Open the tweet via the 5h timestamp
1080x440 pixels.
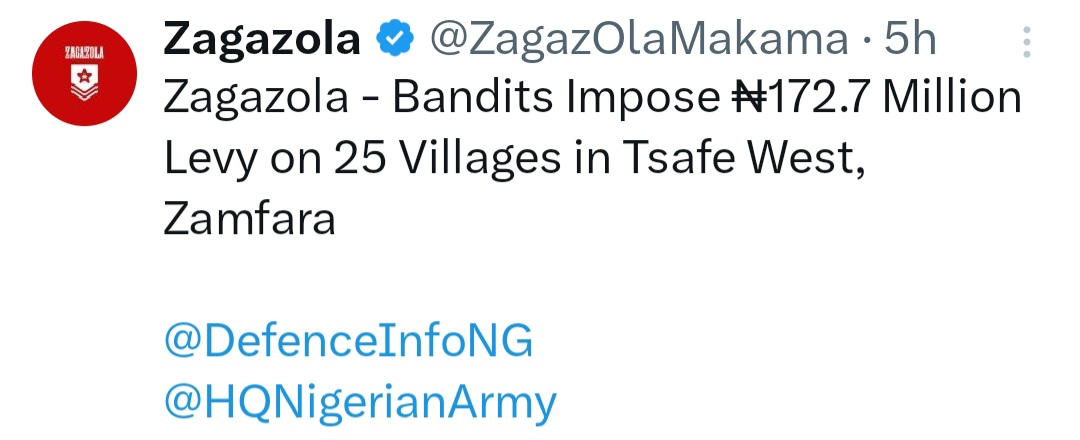(910, 42)
